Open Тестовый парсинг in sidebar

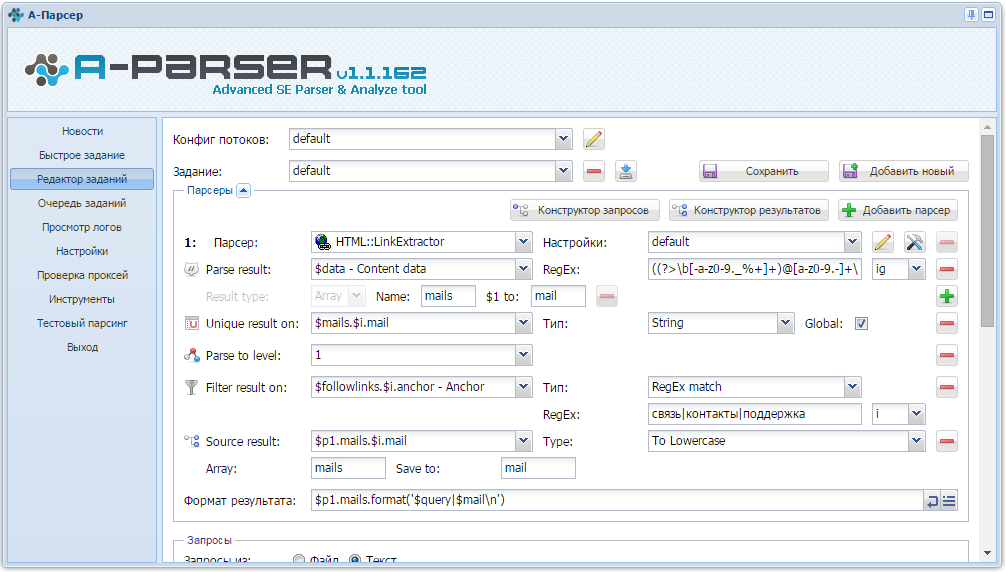click(82, 323)
